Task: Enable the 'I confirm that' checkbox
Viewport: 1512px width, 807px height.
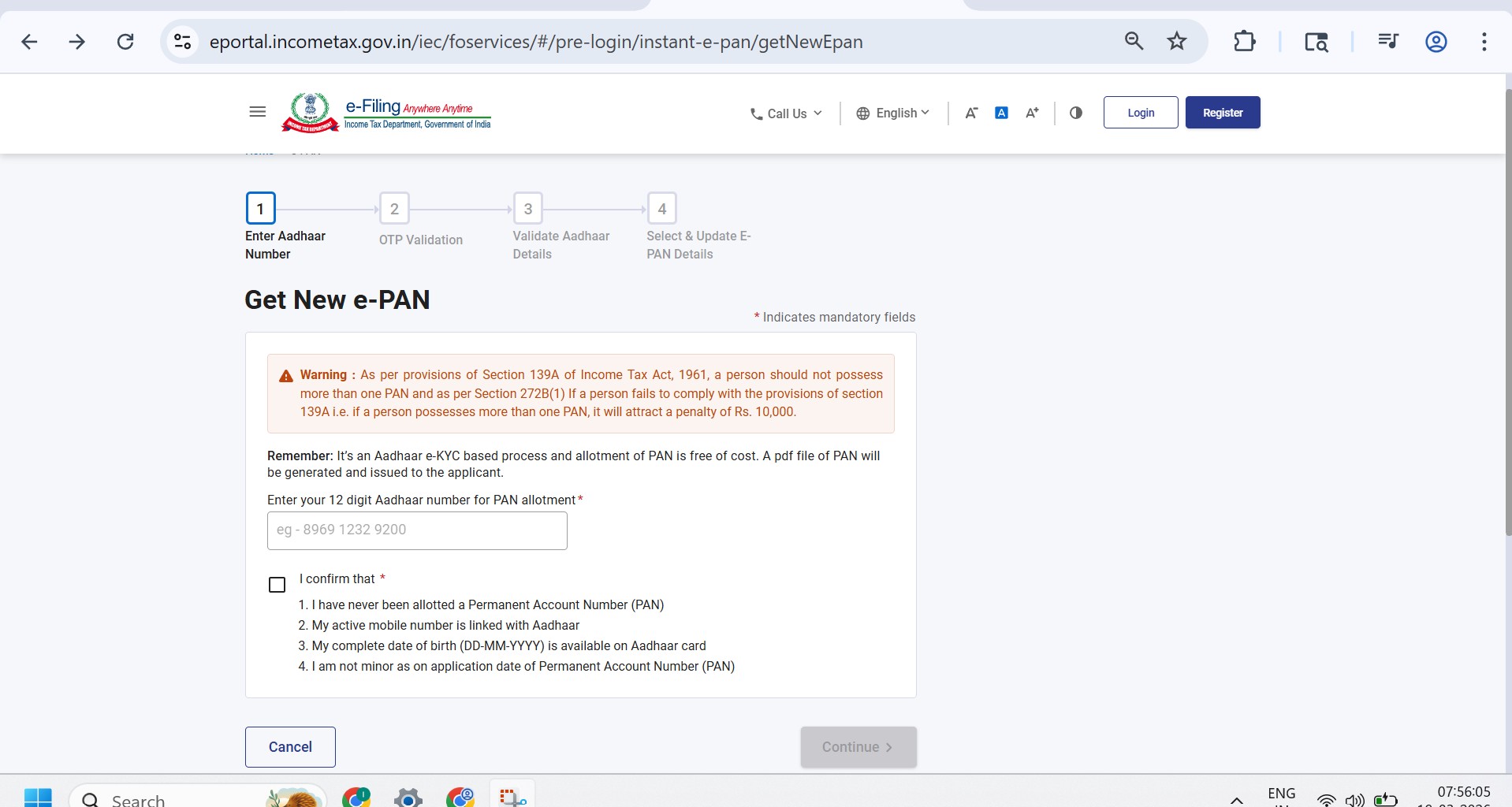Action: pyautogui.click(x=277, y=584)
